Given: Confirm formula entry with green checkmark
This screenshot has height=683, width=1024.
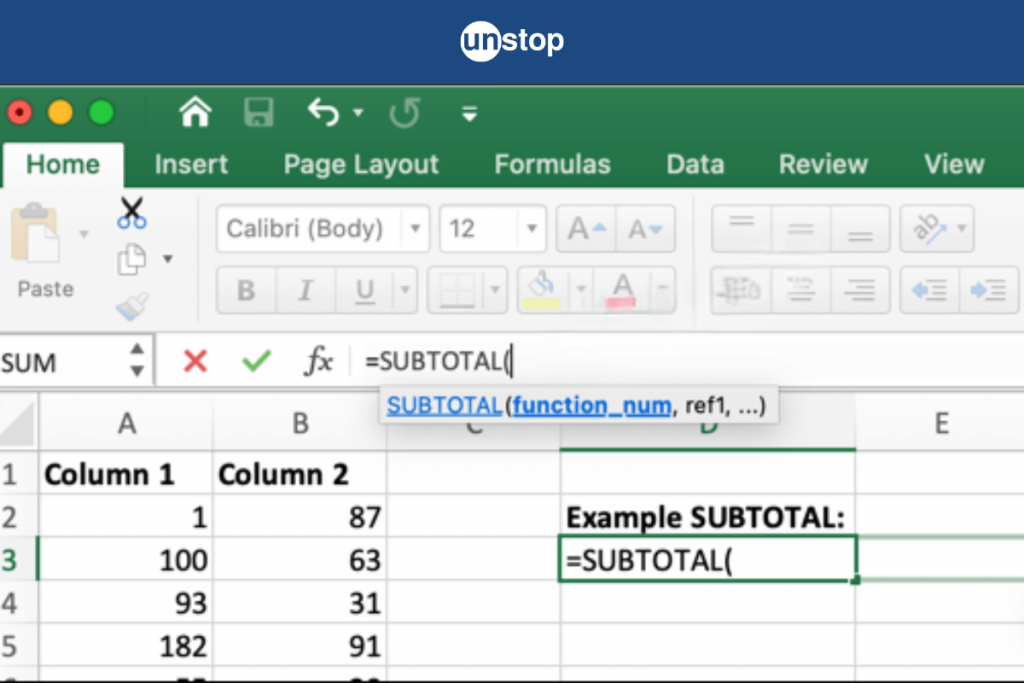Looking at the screenshot, I should pos(256,360).
